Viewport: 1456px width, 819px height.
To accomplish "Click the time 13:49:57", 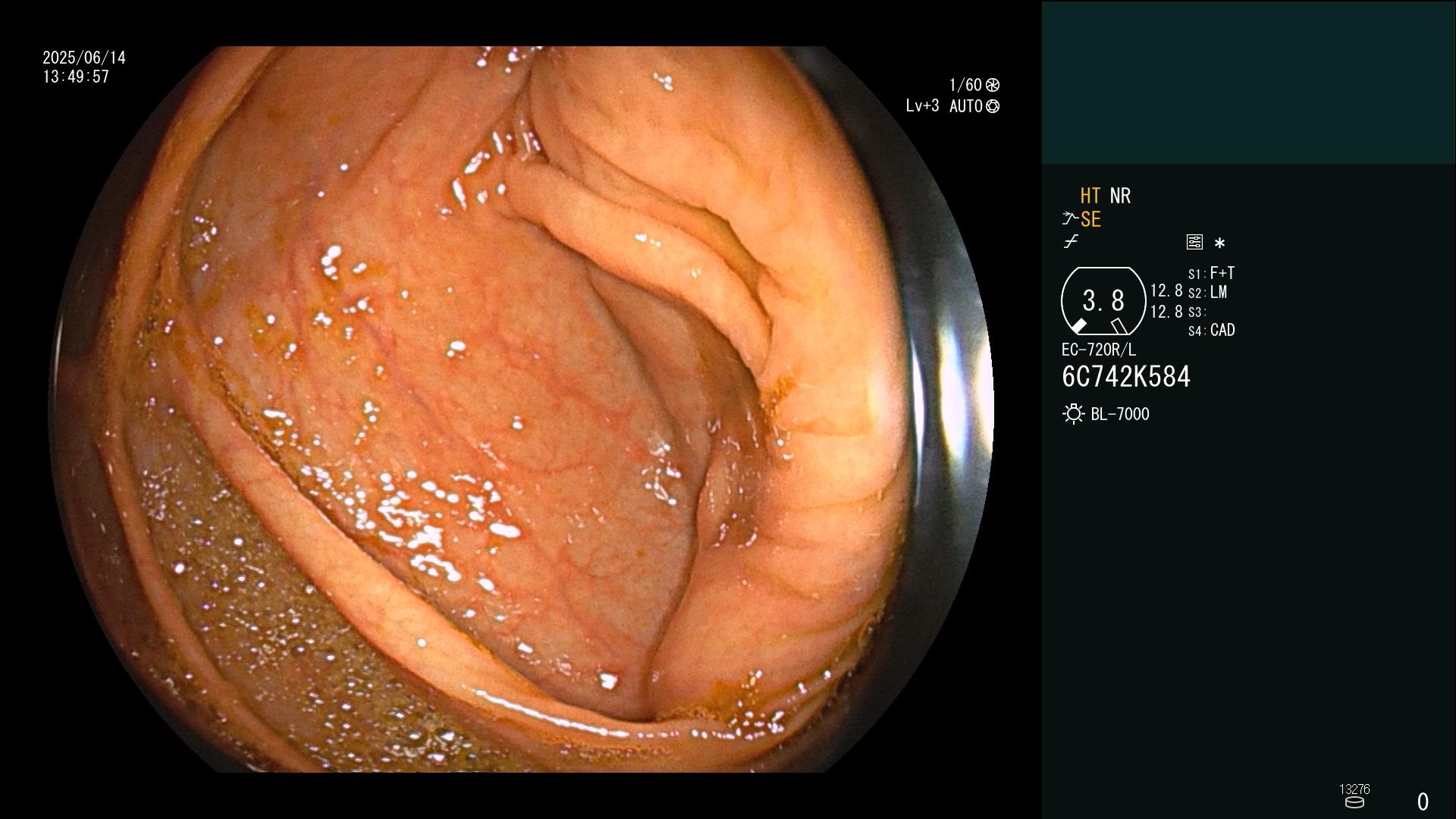I will 76,77.
